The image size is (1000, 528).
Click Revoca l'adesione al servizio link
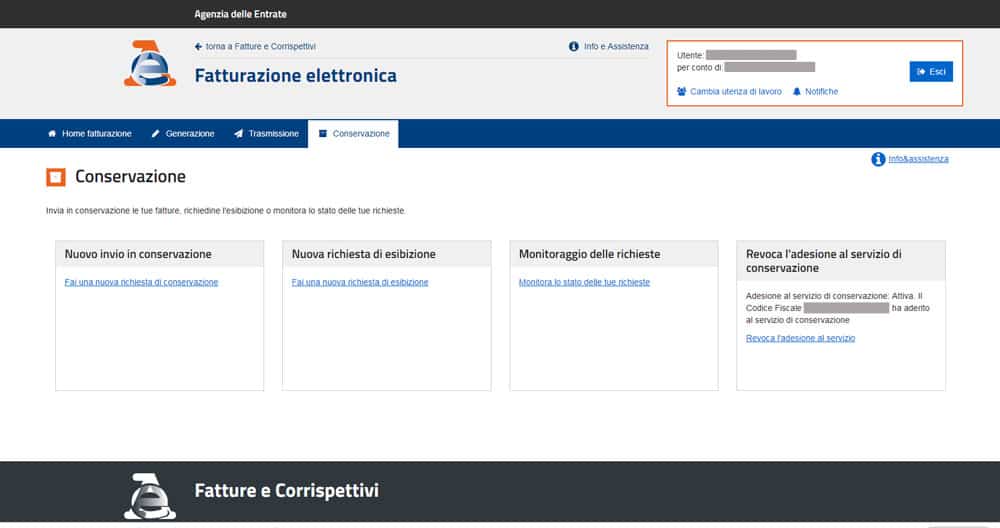pos(800,338)
